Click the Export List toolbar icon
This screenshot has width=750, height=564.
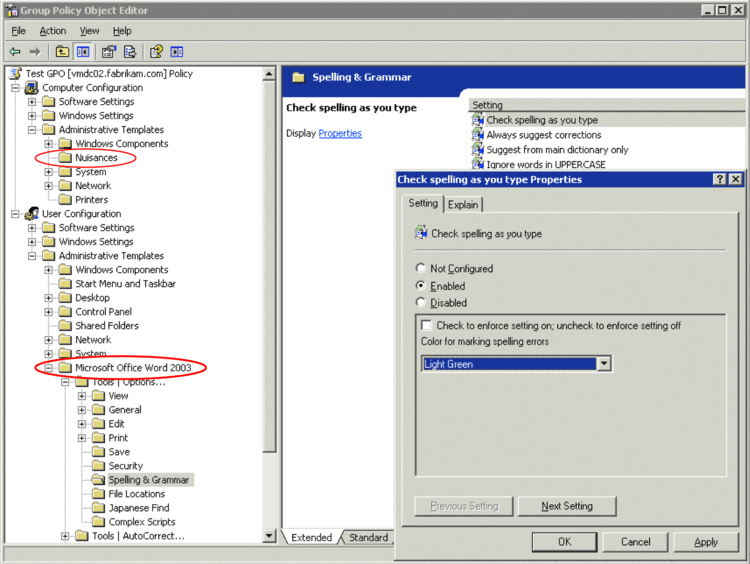pyautogui.click(x=130, y=52)
